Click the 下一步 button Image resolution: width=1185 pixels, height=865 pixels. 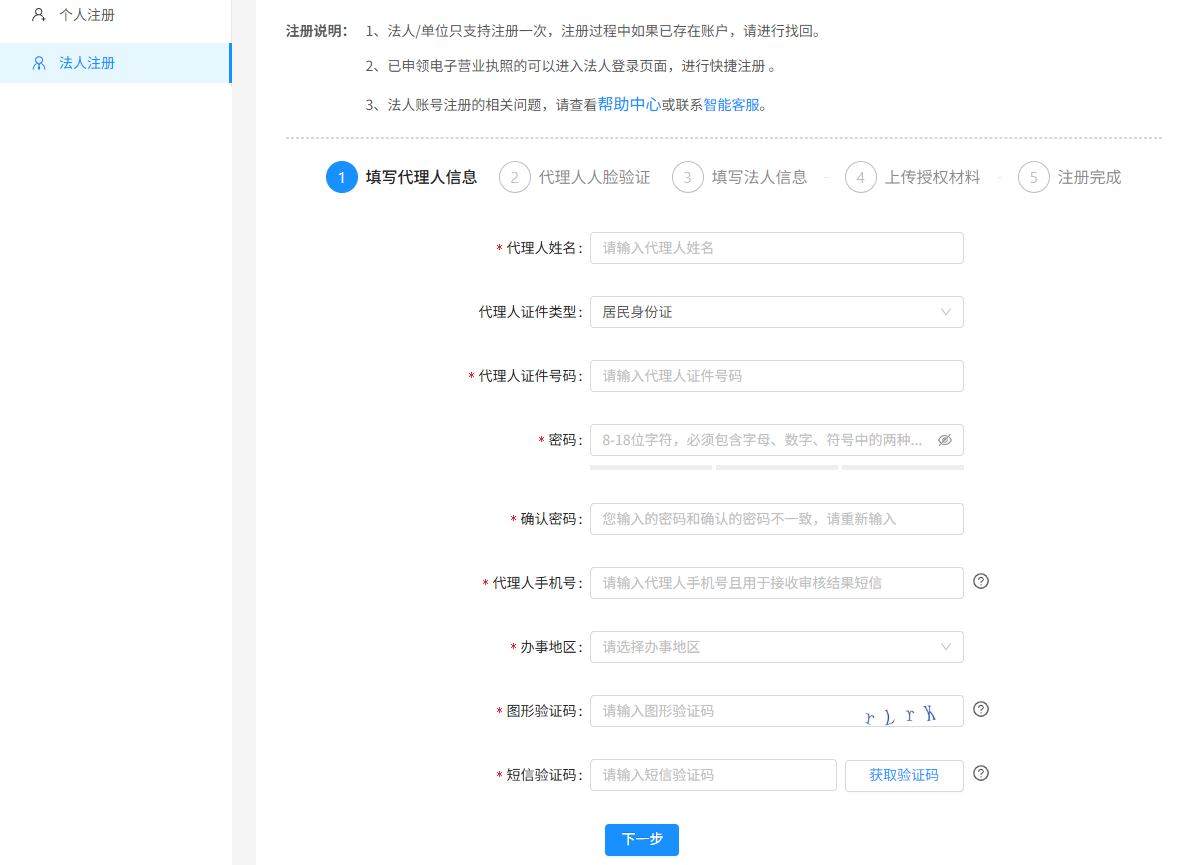(x=641, y=840)
